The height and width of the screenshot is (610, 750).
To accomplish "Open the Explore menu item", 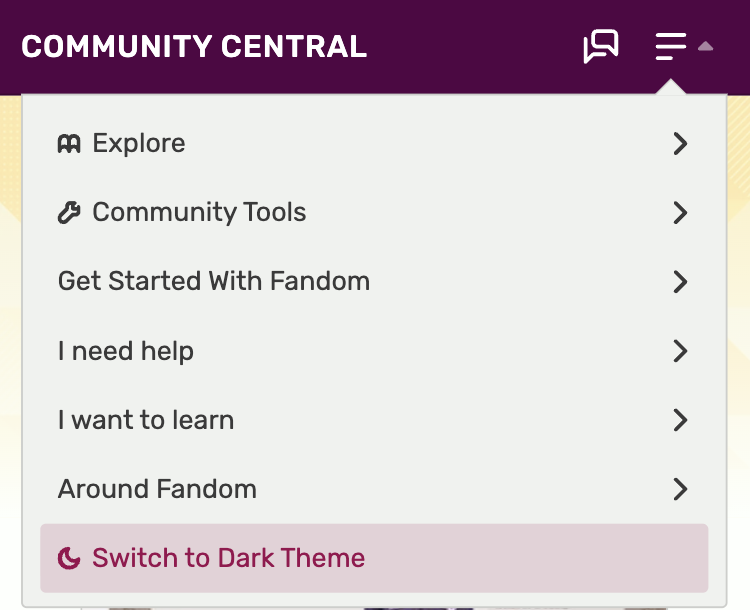I will pos(138,143).
